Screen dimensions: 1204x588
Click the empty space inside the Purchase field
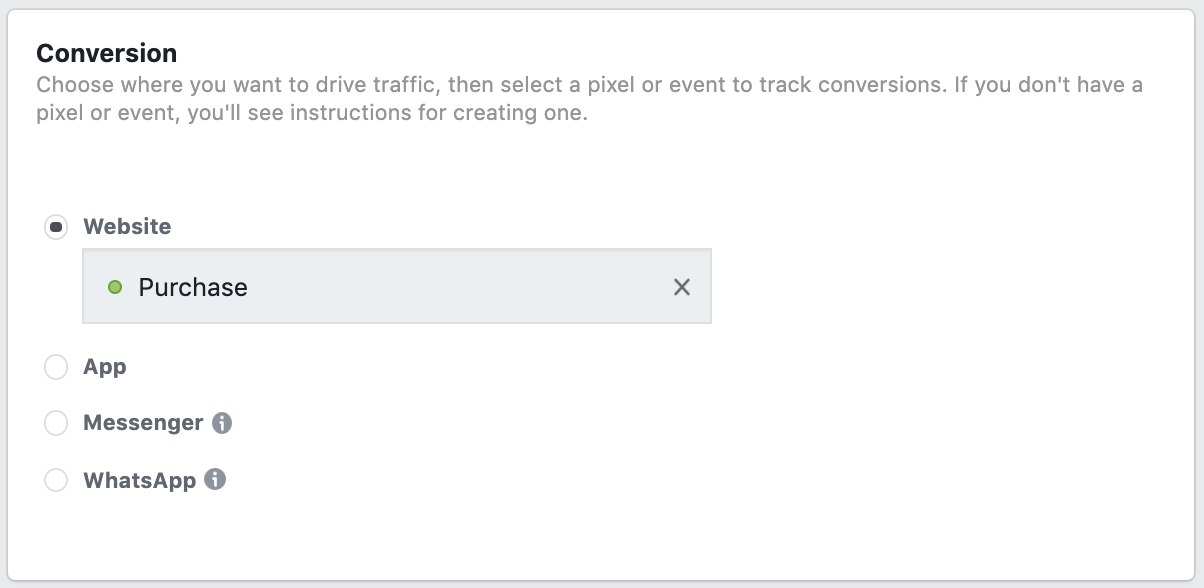[x=460, y=287]
